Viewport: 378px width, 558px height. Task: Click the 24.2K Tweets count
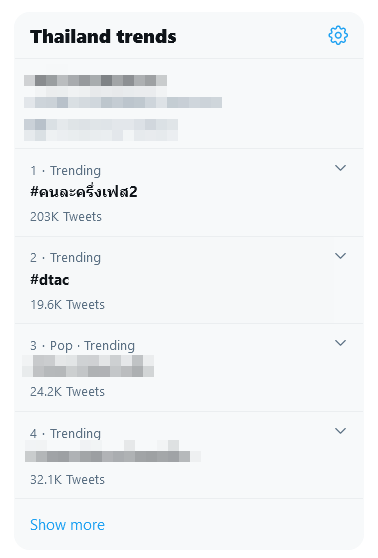[67, 391]
